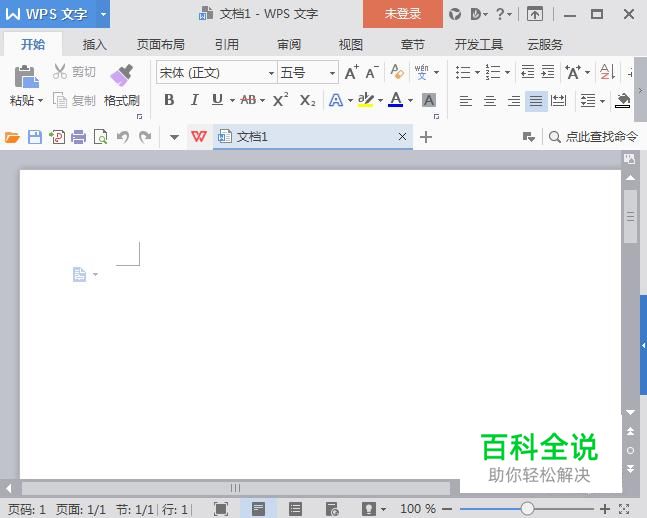Apply the yellow highlight color pen
This screenshot has width=647, height=518.
tap(366, 100)
